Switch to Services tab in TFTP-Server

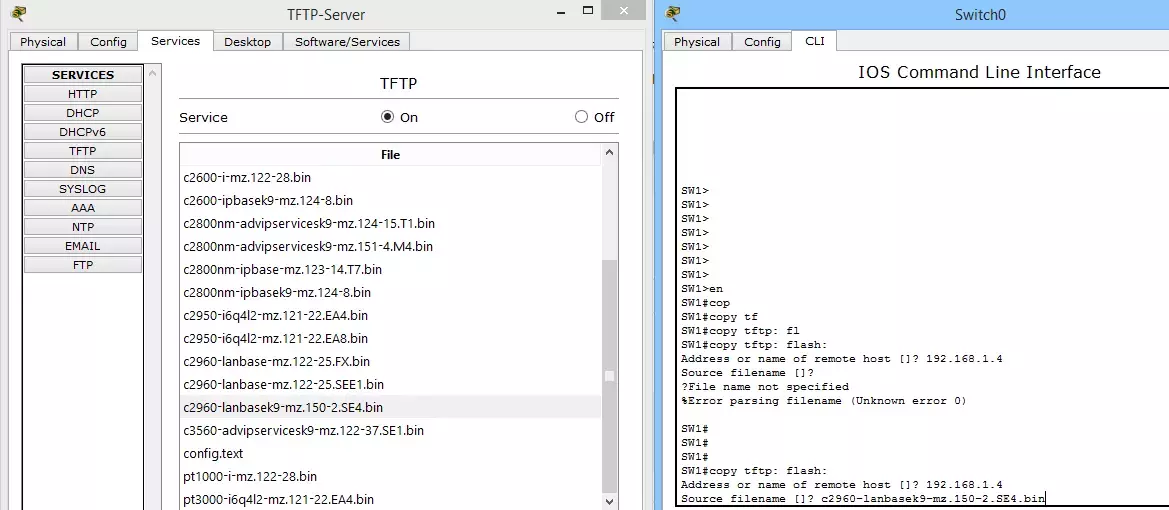coord(175,41)
